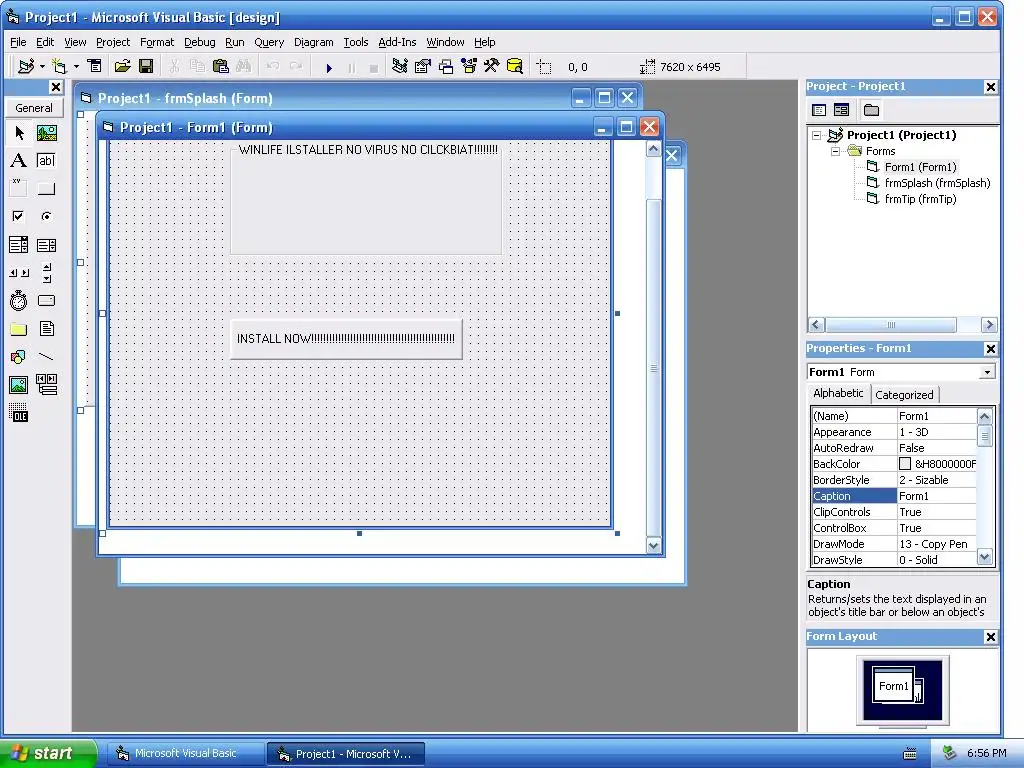Click the Paste toolbar icon
1024x768 pixels.
[221, 67]
